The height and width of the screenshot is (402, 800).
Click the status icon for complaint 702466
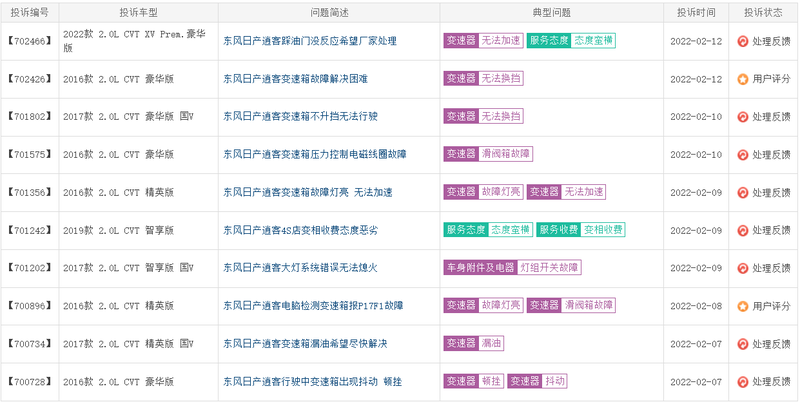tap(743, 41)
